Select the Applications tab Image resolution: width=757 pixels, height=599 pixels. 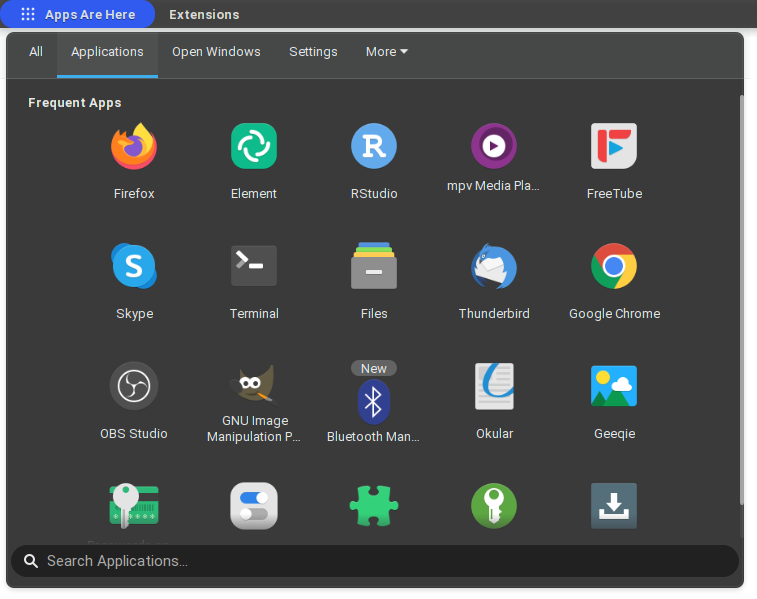pos(107,52)
